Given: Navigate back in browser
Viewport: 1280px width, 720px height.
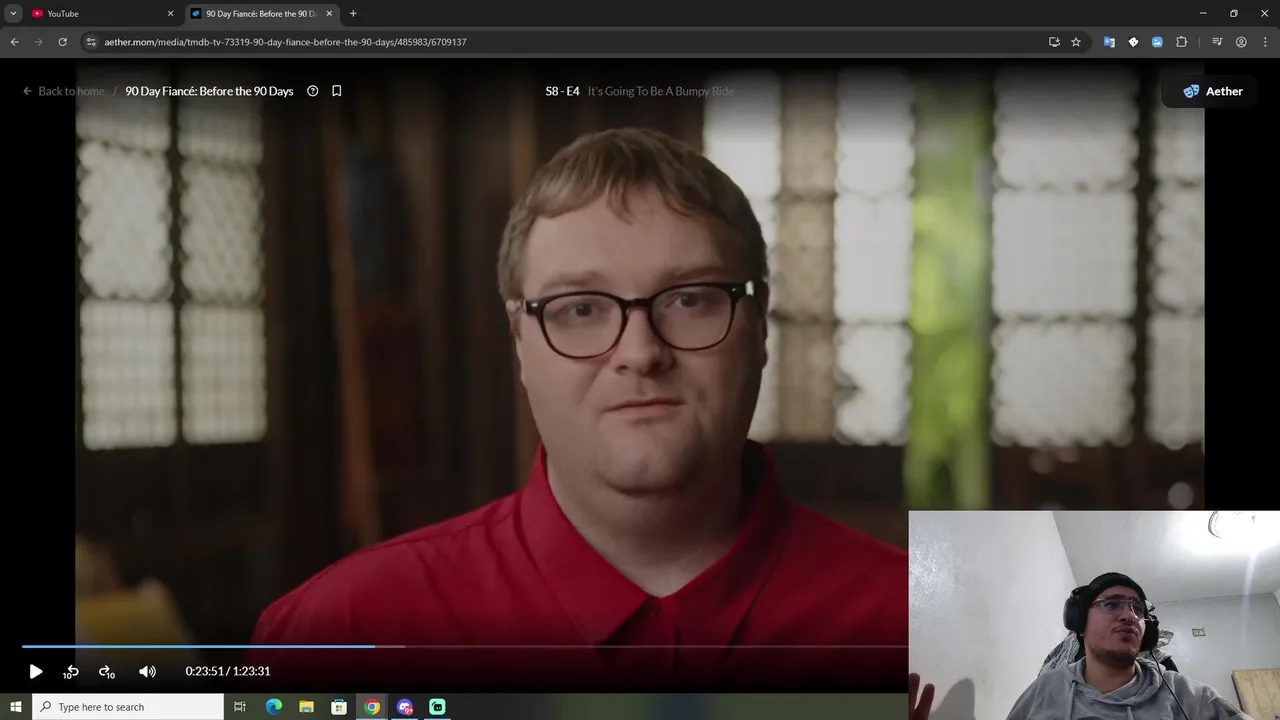Looking at the screenshot, I should click(14, 42).
